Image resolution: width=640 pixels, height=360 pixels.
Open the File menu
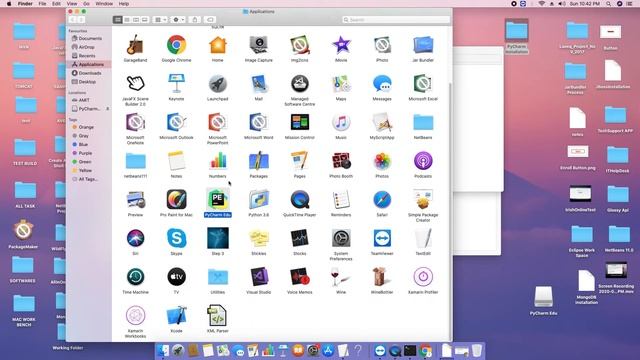(42, 4)
